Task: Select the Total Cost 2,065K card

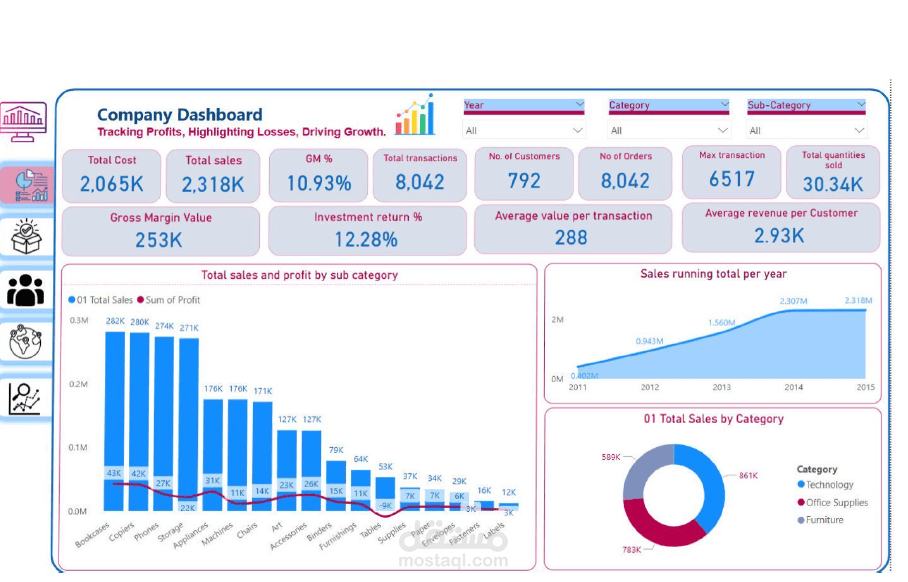Action: pyautogui.click(x=112, y=175)
